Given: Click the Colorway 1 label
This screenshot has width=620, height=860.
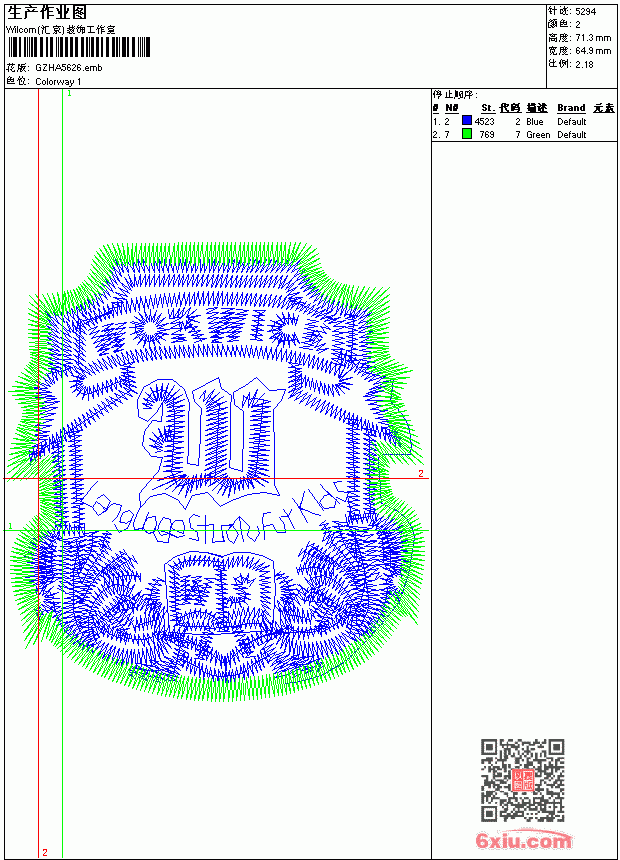Looking at the screenshot, I should [58, 82].
